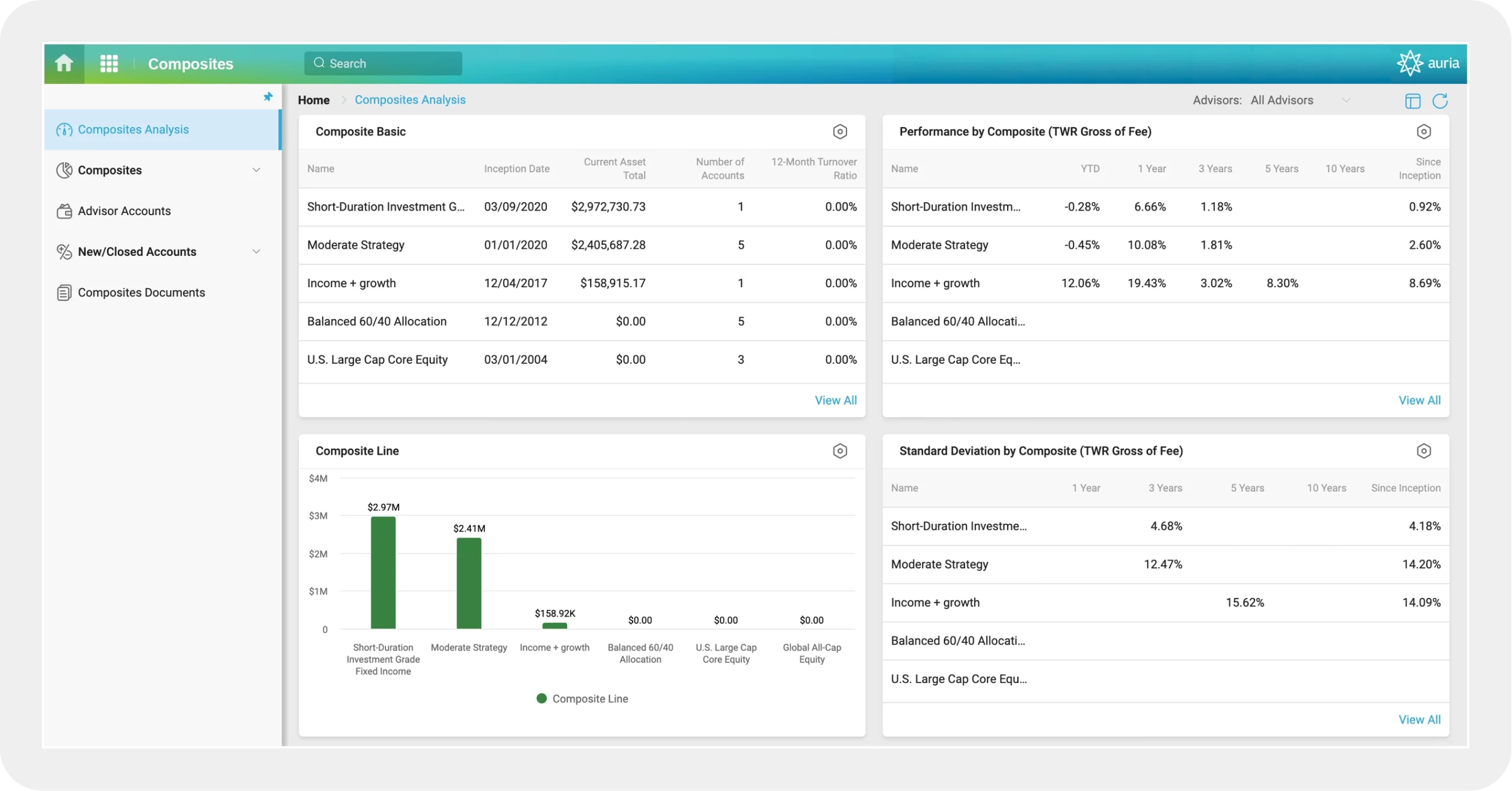
Task: Click Home breadcrumb link
Action: click(x=314, y=100)
